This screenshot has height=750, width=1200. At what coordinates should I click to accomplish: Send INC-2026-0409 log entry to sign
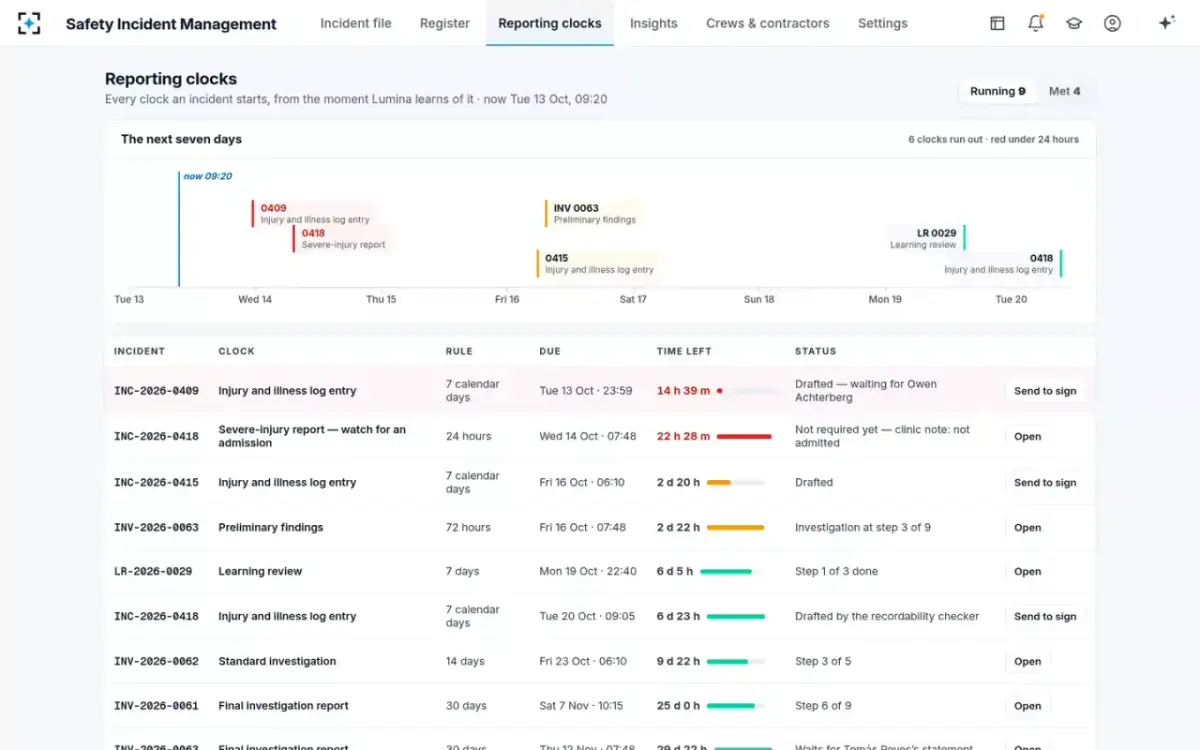tap(1045, 391)
